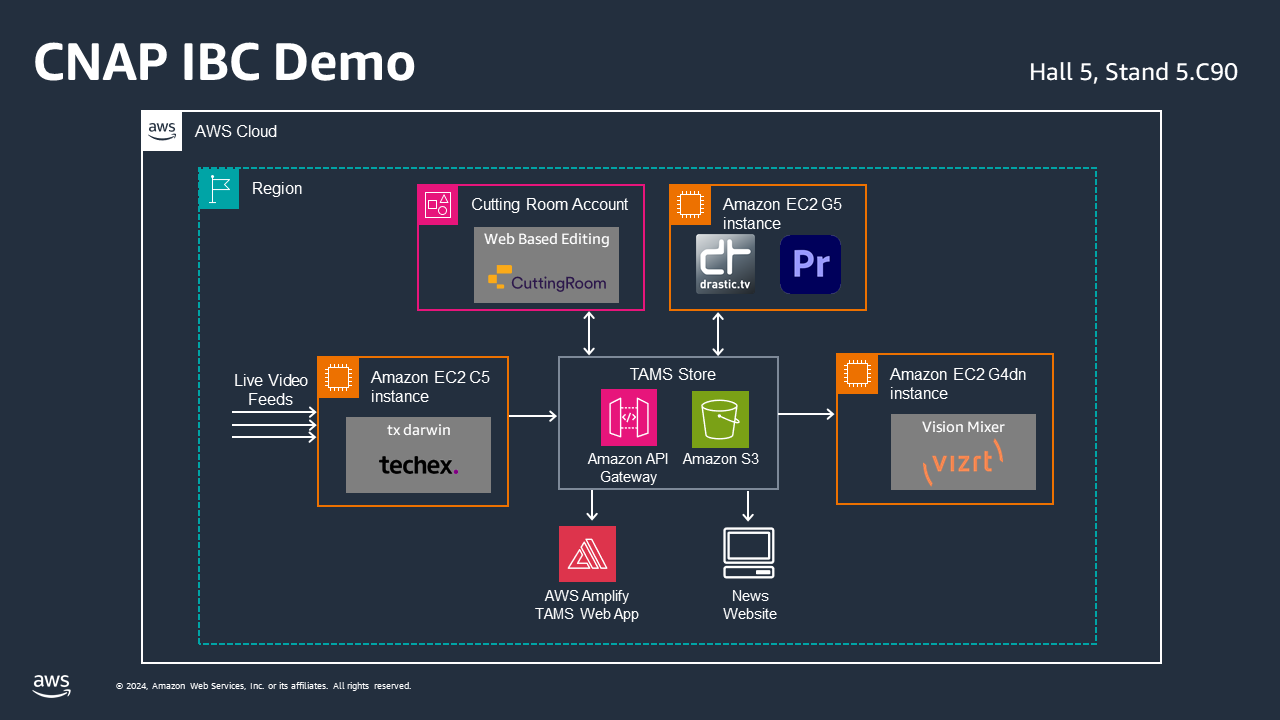The height and width of the screenshot is (720, 1280).
Task: Click the Amazon API Gateway icon
Action: (629, 417)
